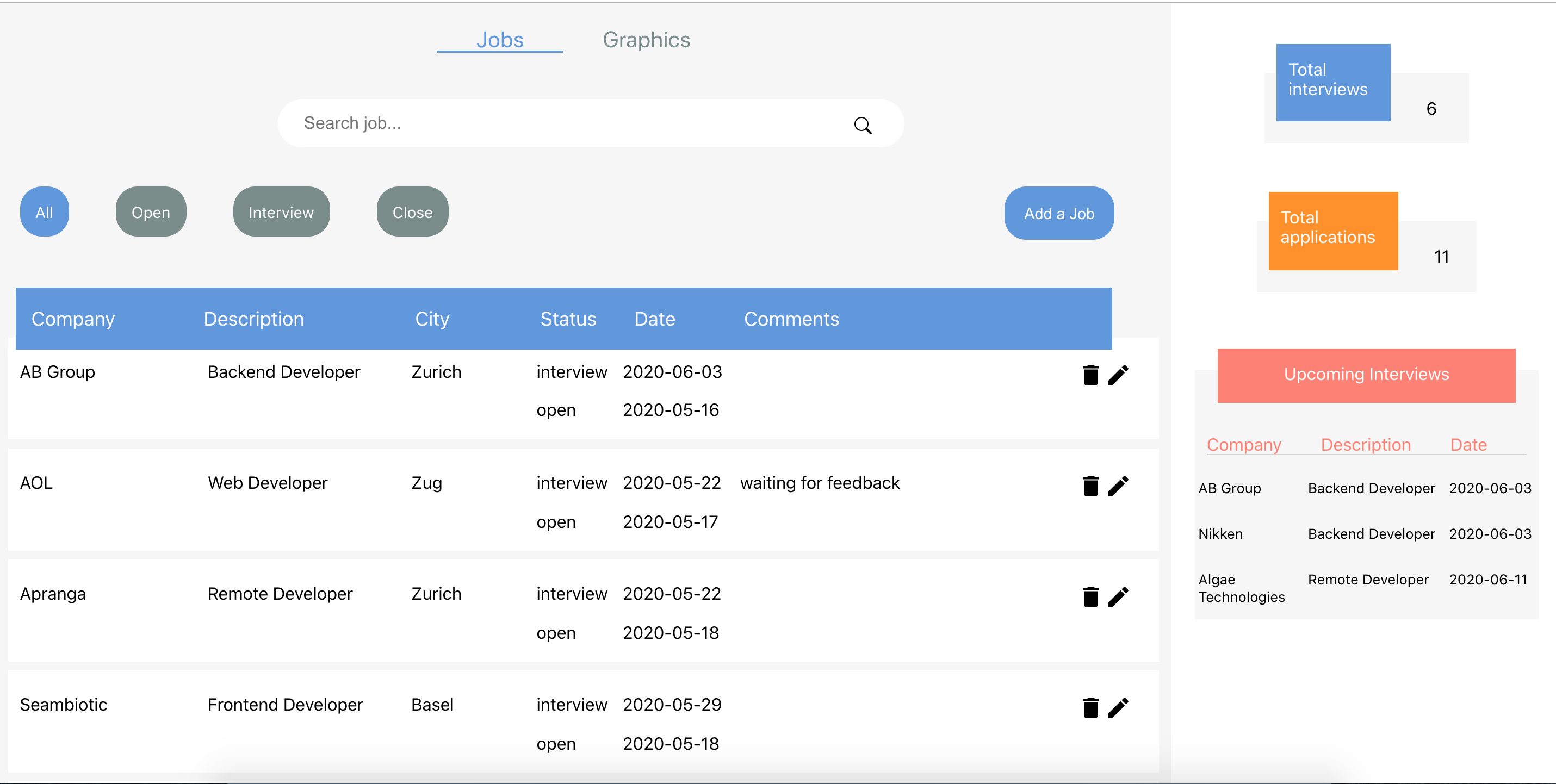Delete the Apranga job row

(x=1090, y=598)
